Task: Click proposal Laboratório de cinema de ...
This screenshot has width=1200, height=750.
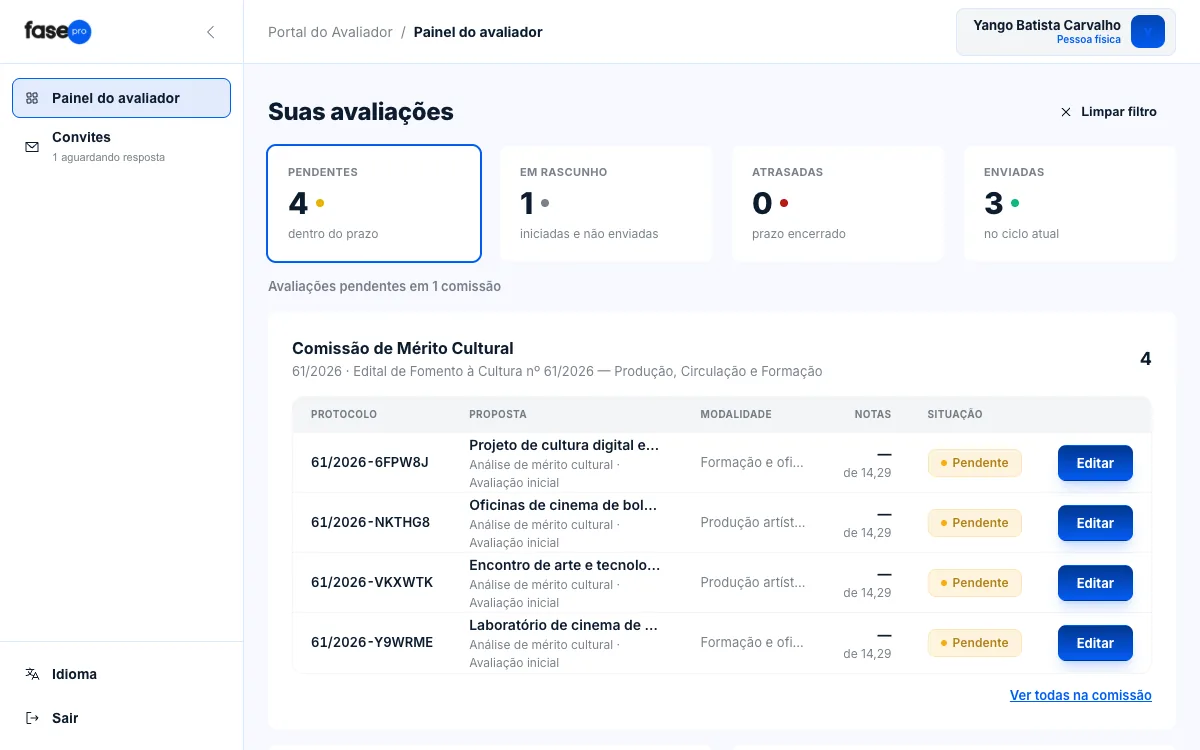Action: coord(563,625)
